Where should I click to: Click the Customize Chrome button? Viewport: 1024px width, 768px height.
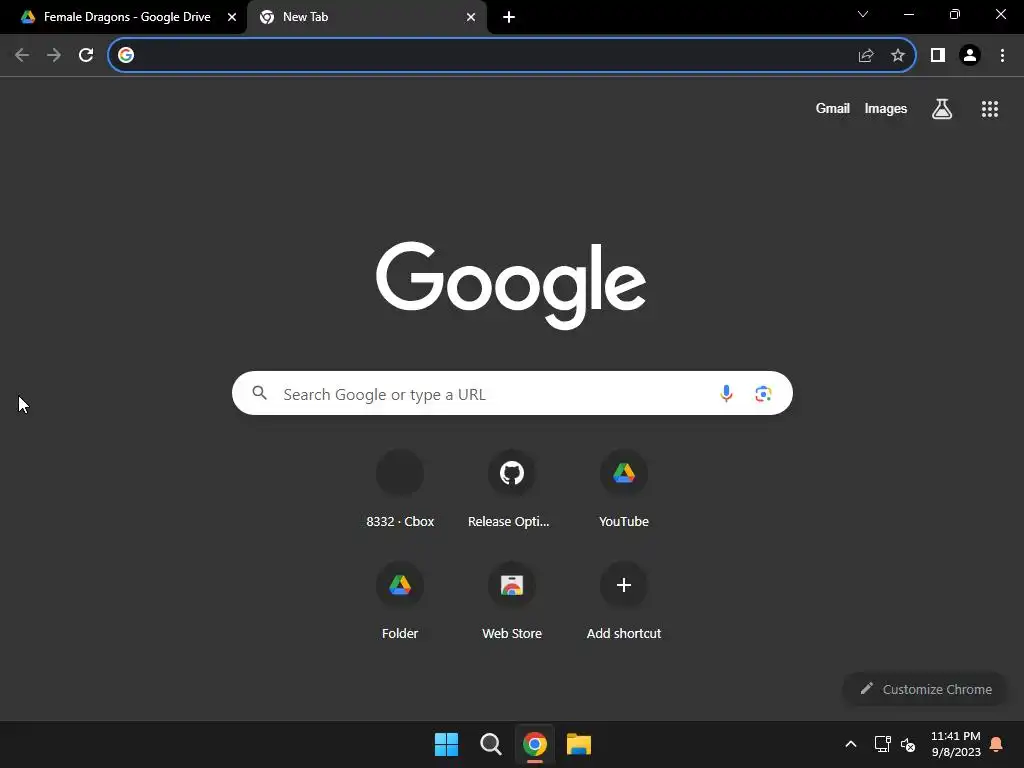[x=925, y=689]
